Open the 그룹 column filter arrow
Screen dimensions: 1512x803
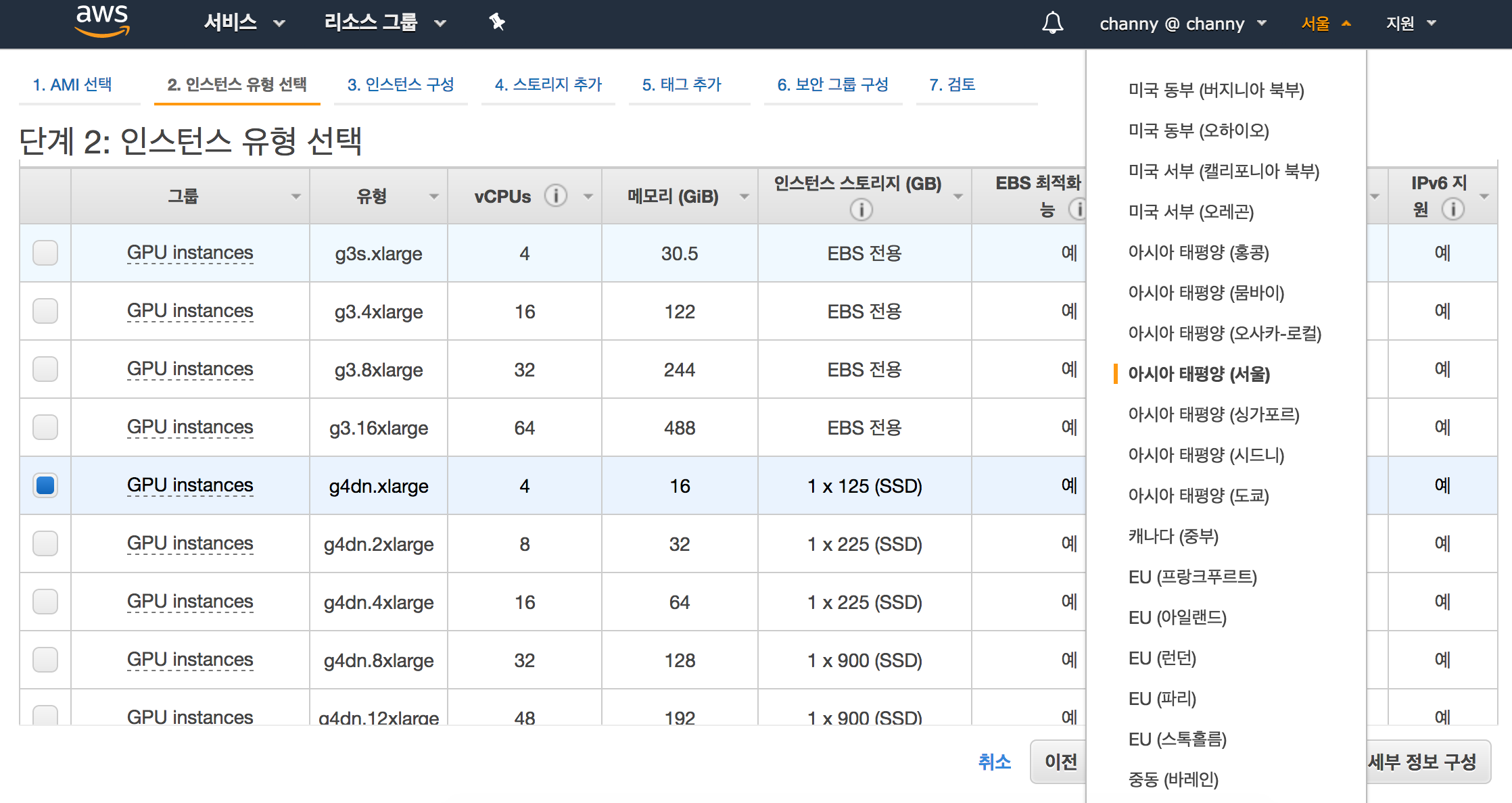point(296,197)
